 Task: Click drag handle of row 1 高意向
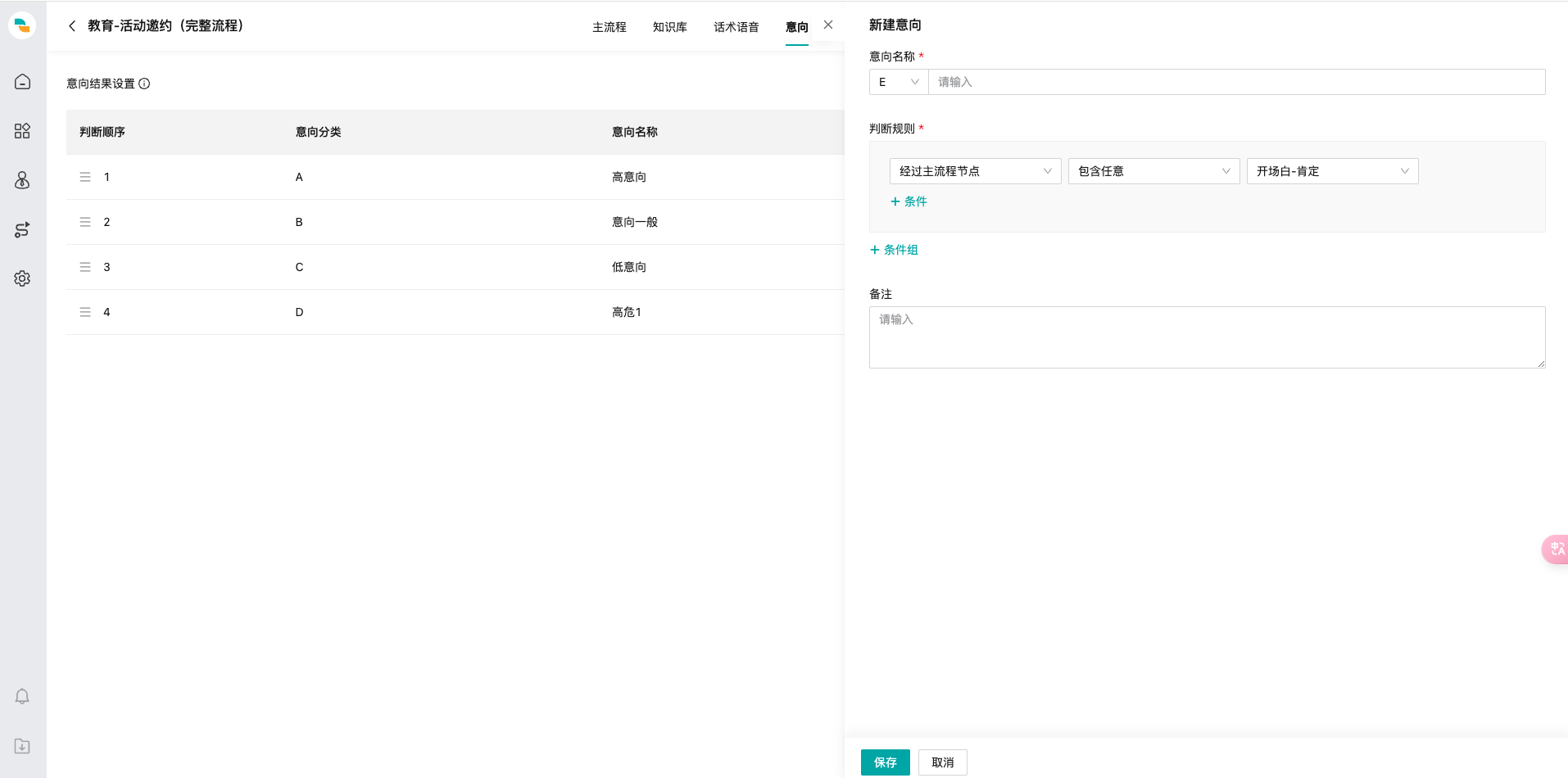click(85, 177)
